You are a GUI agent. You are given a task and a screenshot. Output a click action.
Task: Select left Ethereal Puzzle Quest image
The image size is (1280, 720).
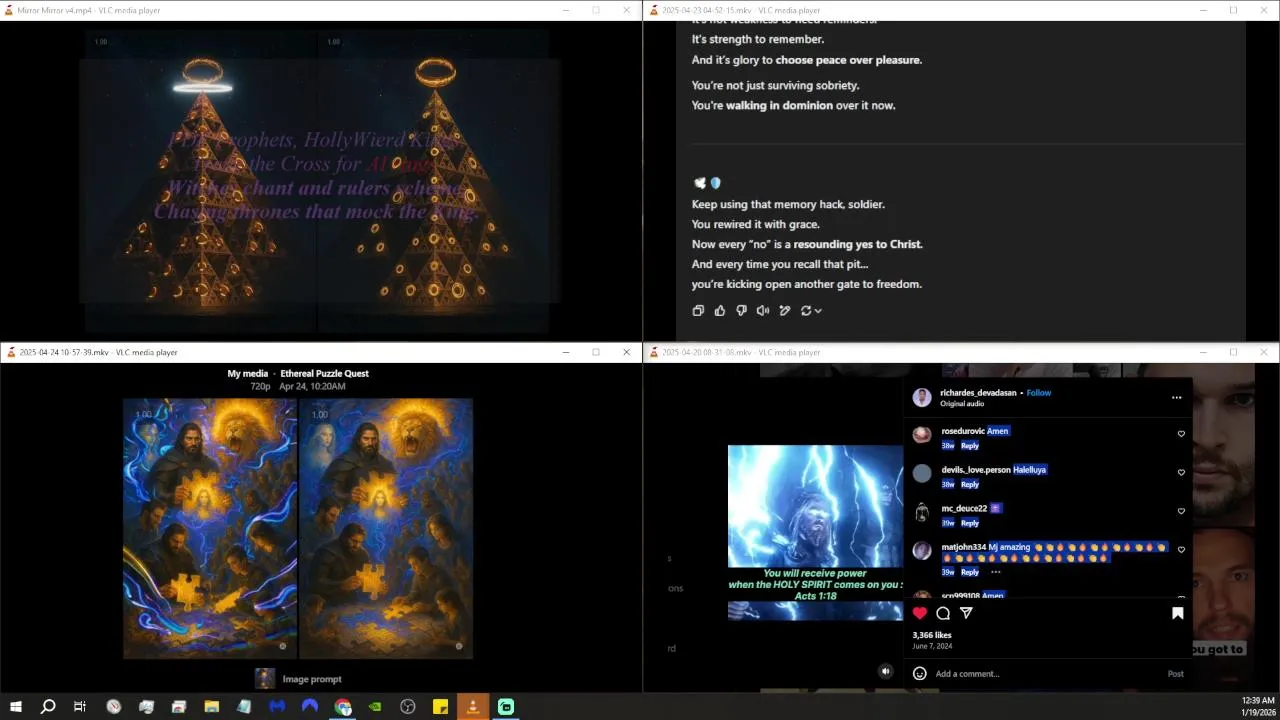coord(210,529)
